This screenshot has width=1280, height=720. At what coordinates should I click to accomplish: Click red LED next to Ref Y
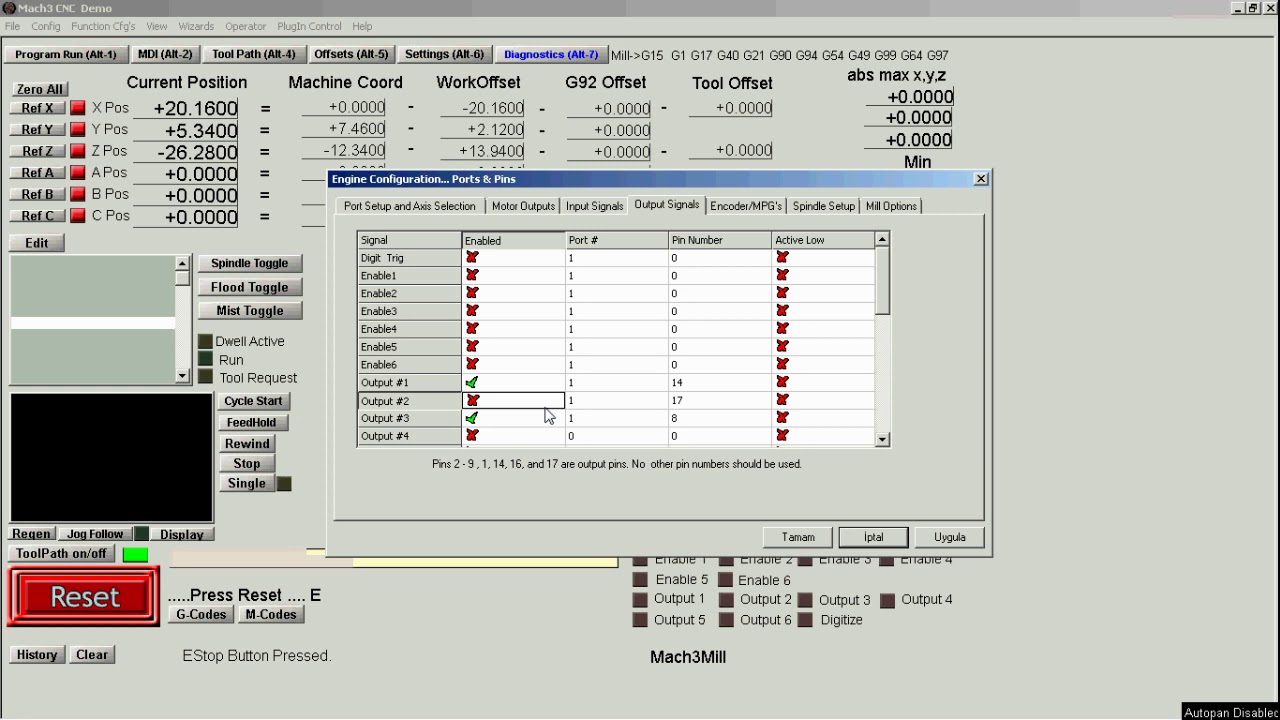pos(78,130)
